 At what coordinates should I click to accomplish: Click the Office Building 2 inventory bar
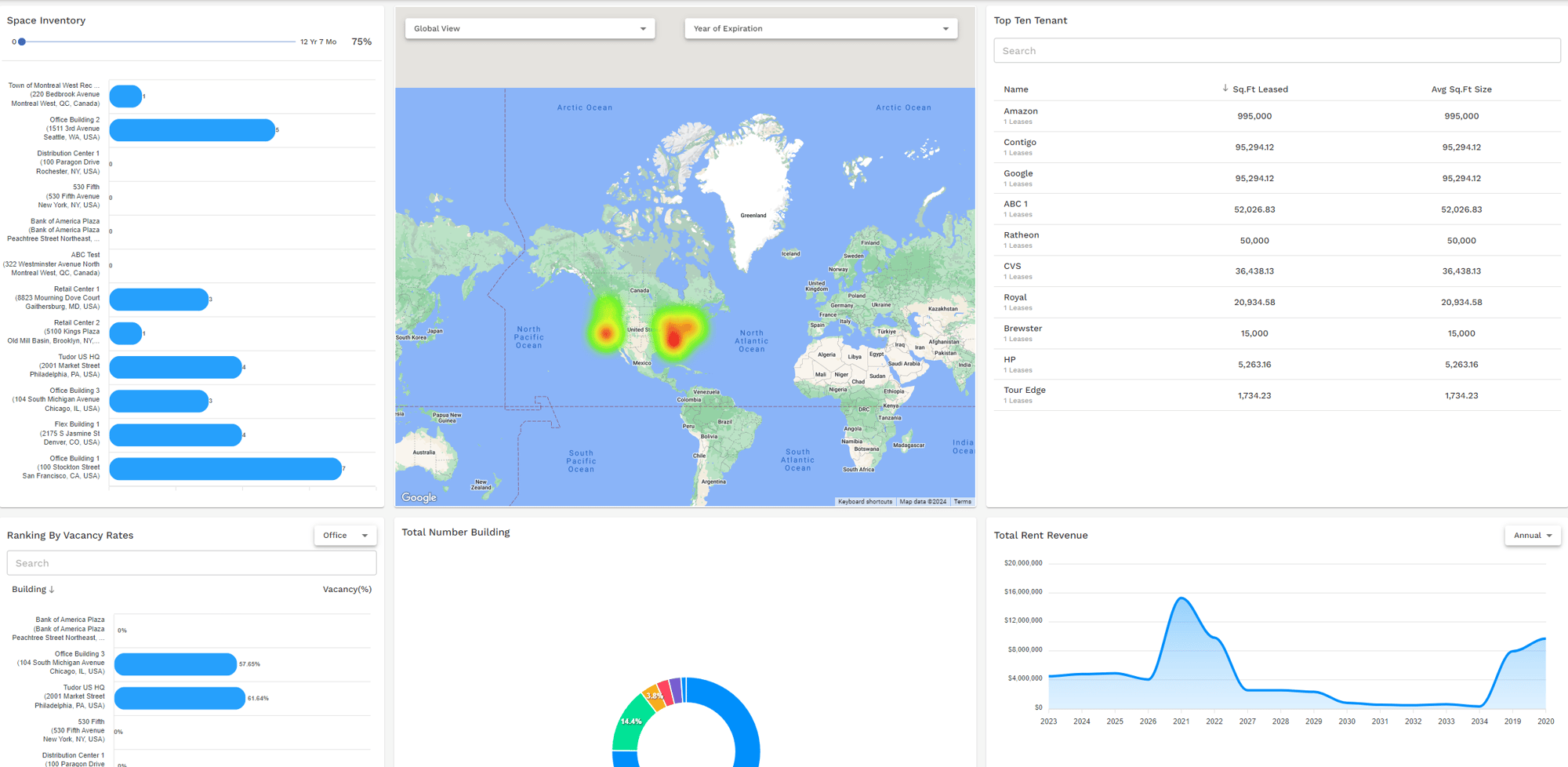tap(192, 130)
